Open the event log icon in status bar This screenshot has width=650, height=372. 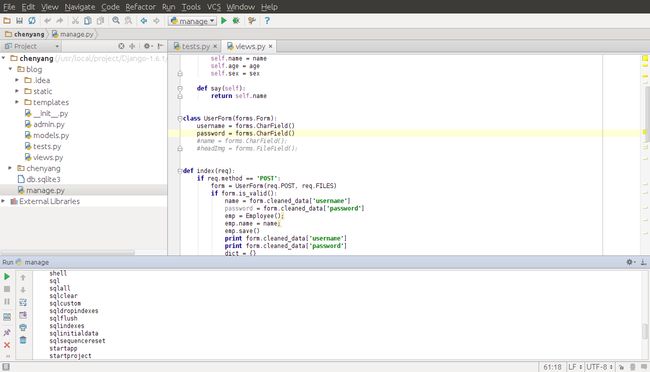(644, 367)
